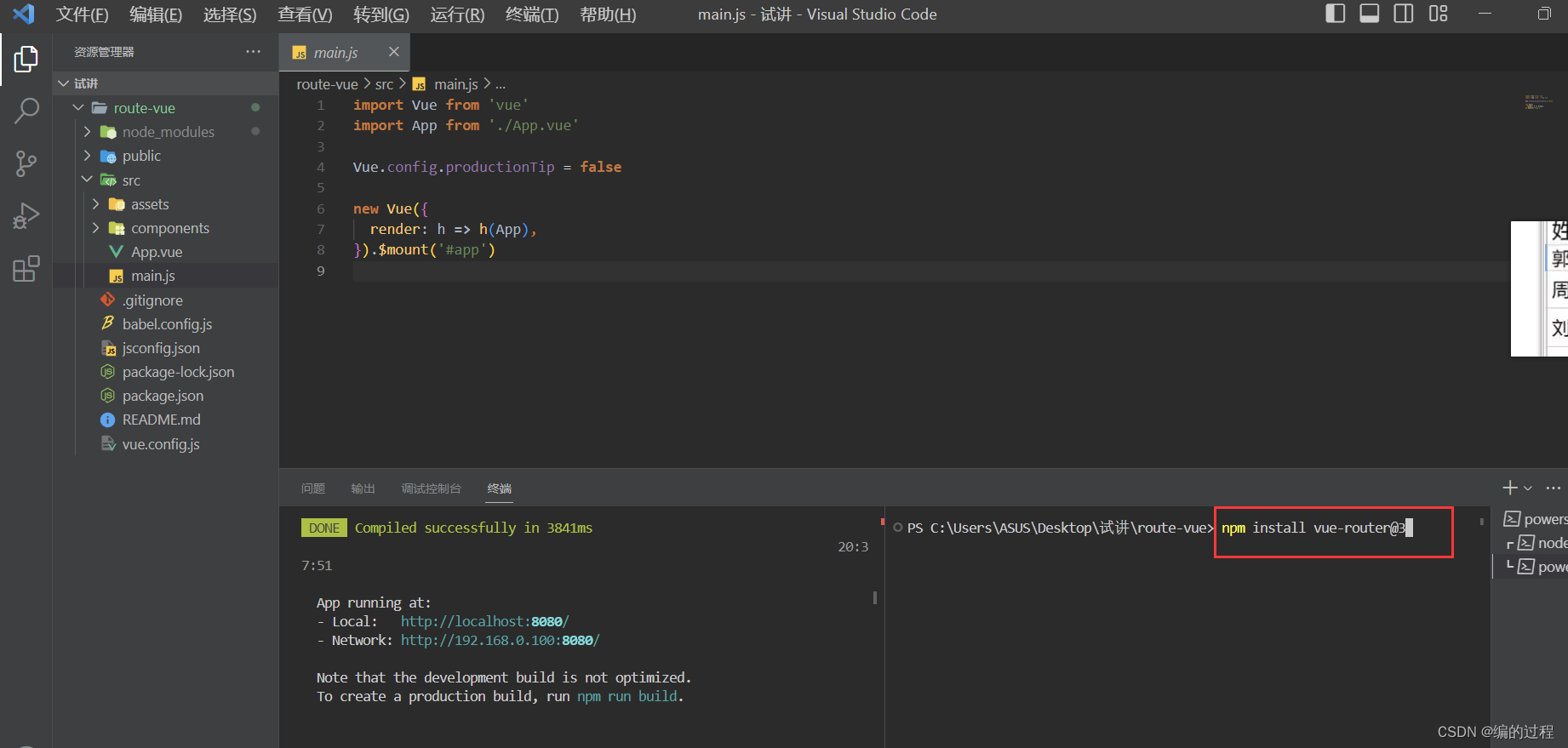Open the Search view icon
Image resolution: width=1568 pixels, height=748 pixels.
coord(26,111)
